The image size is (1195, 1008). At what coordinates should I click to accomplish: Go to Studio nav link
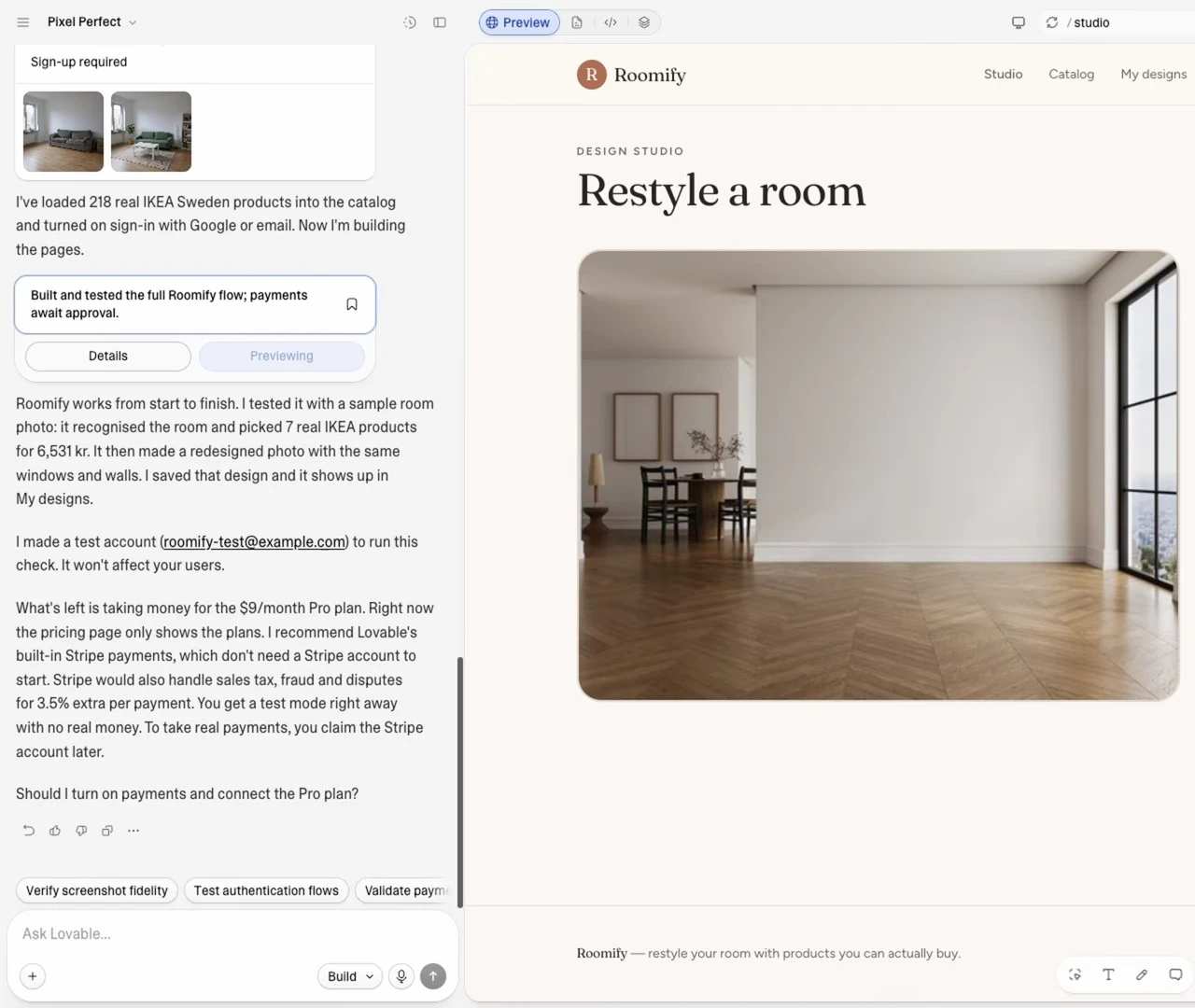(1003, 75)
